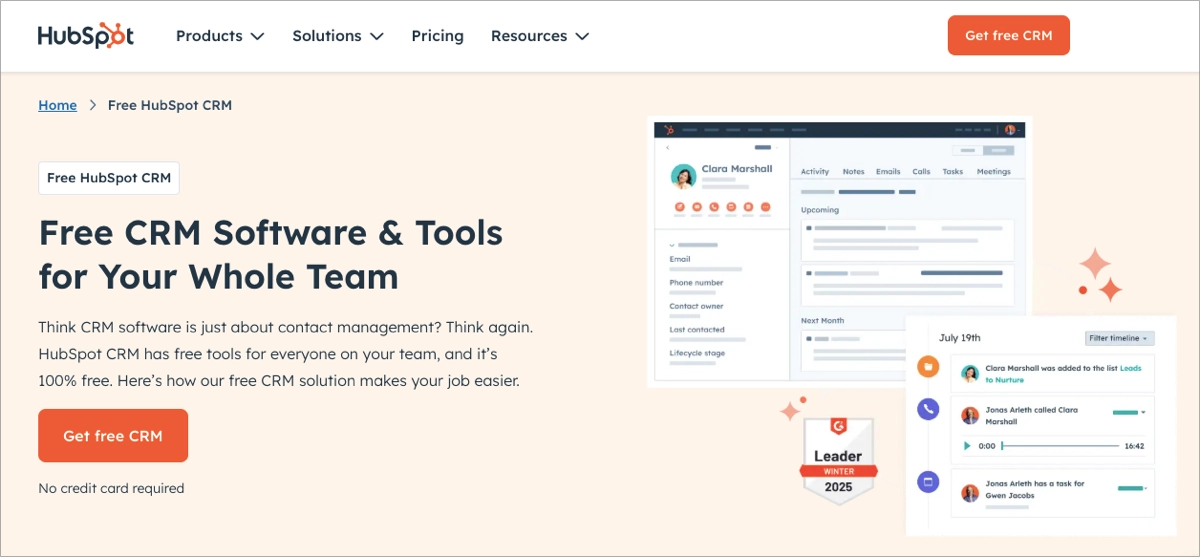Click the orange folder icon in the timeline
The width and height of the screenshot is (1200, 557).
coord(928,366)
